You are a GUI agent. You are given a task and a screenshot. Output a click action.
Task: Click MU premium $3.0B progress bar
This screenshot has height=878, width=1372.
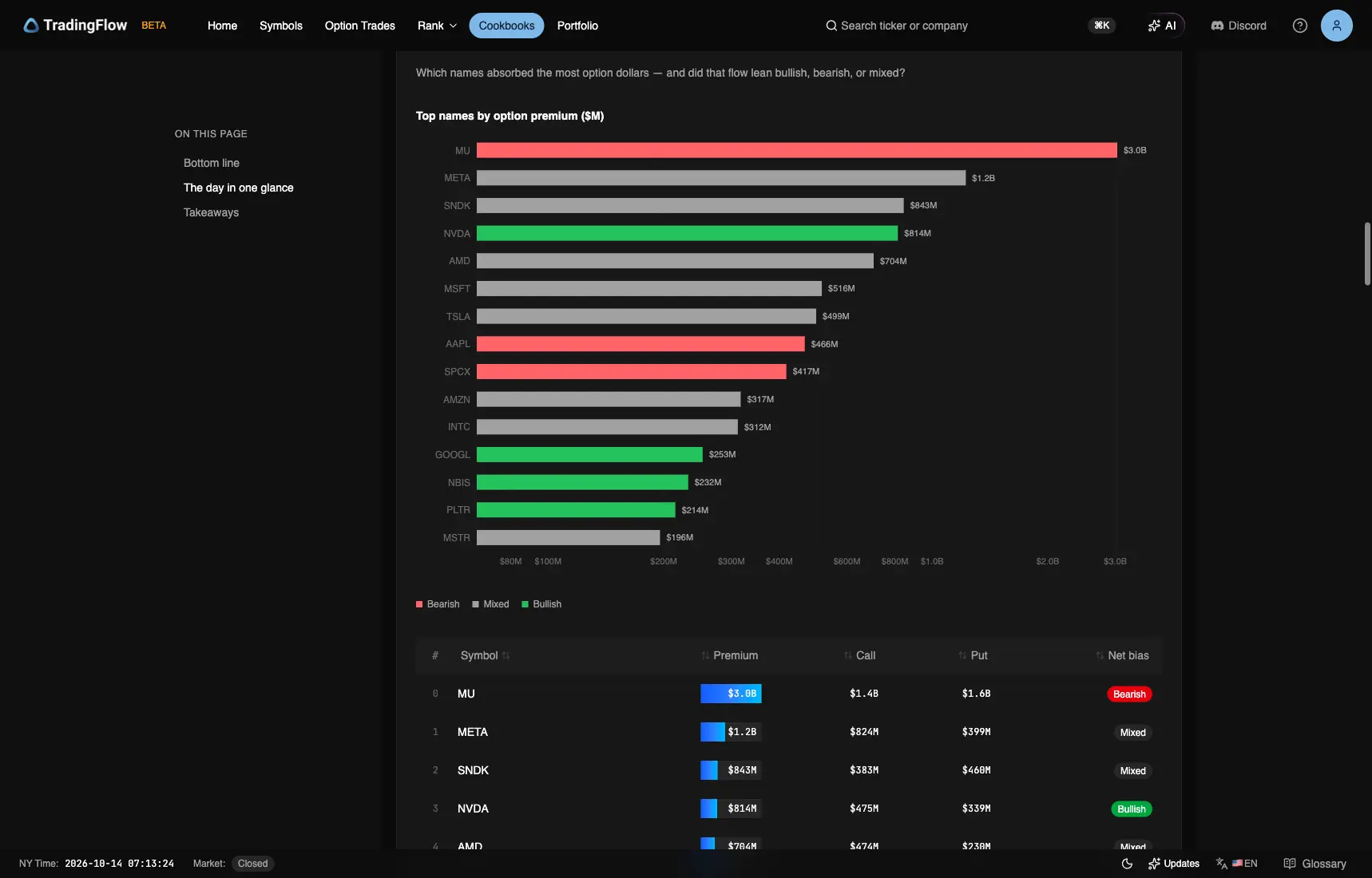tap(731, 694)
